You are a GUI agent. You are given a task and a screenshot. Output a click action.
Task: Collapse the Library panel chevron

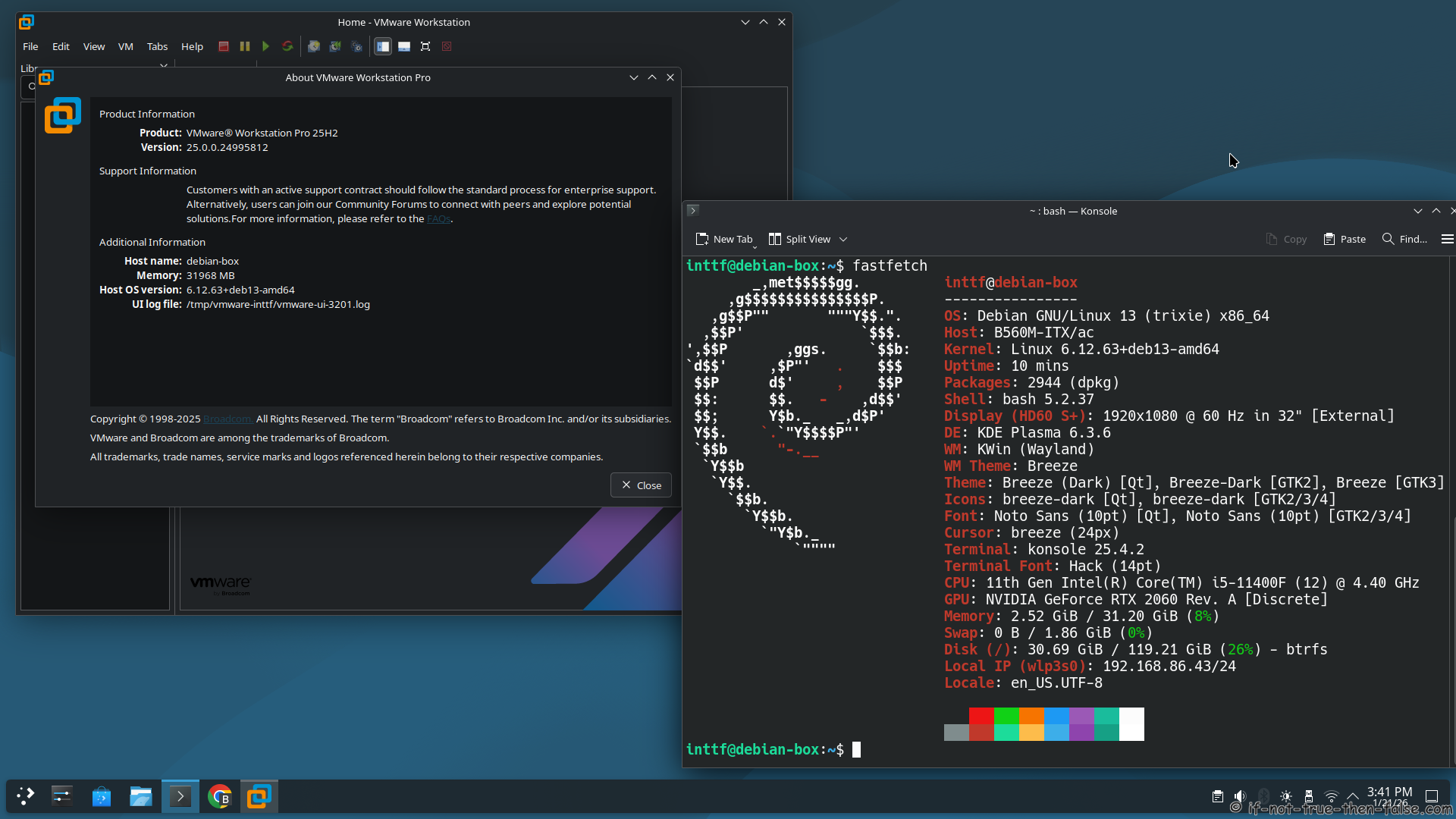[x=164, y=66]
